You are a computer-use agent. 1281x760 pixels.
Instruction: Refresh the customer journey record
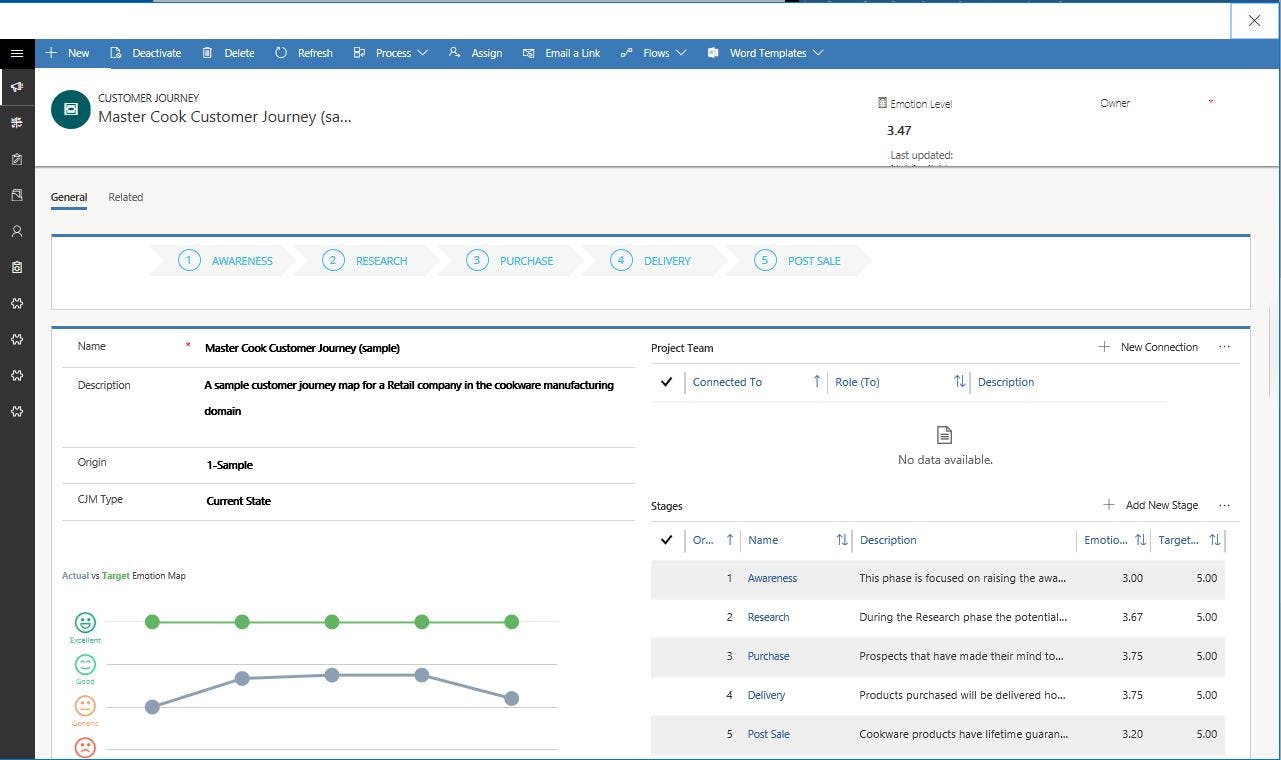pyautogui.click(x=304, y=53)
